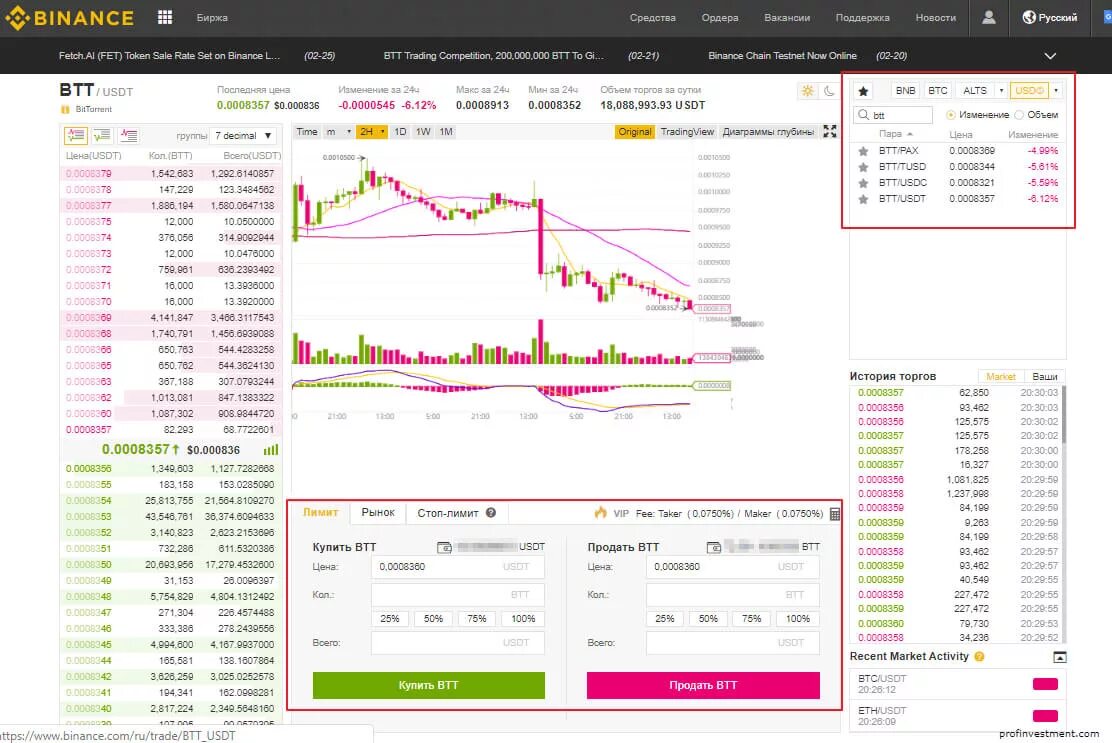Select the BTC market tab
This screenshot has height=743, width=1112.
point(938,91)
